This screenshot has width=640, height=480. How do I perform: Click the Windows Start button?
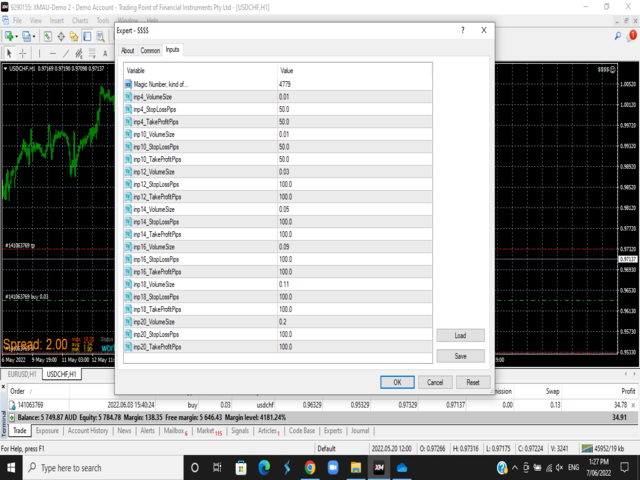(11, 467)
